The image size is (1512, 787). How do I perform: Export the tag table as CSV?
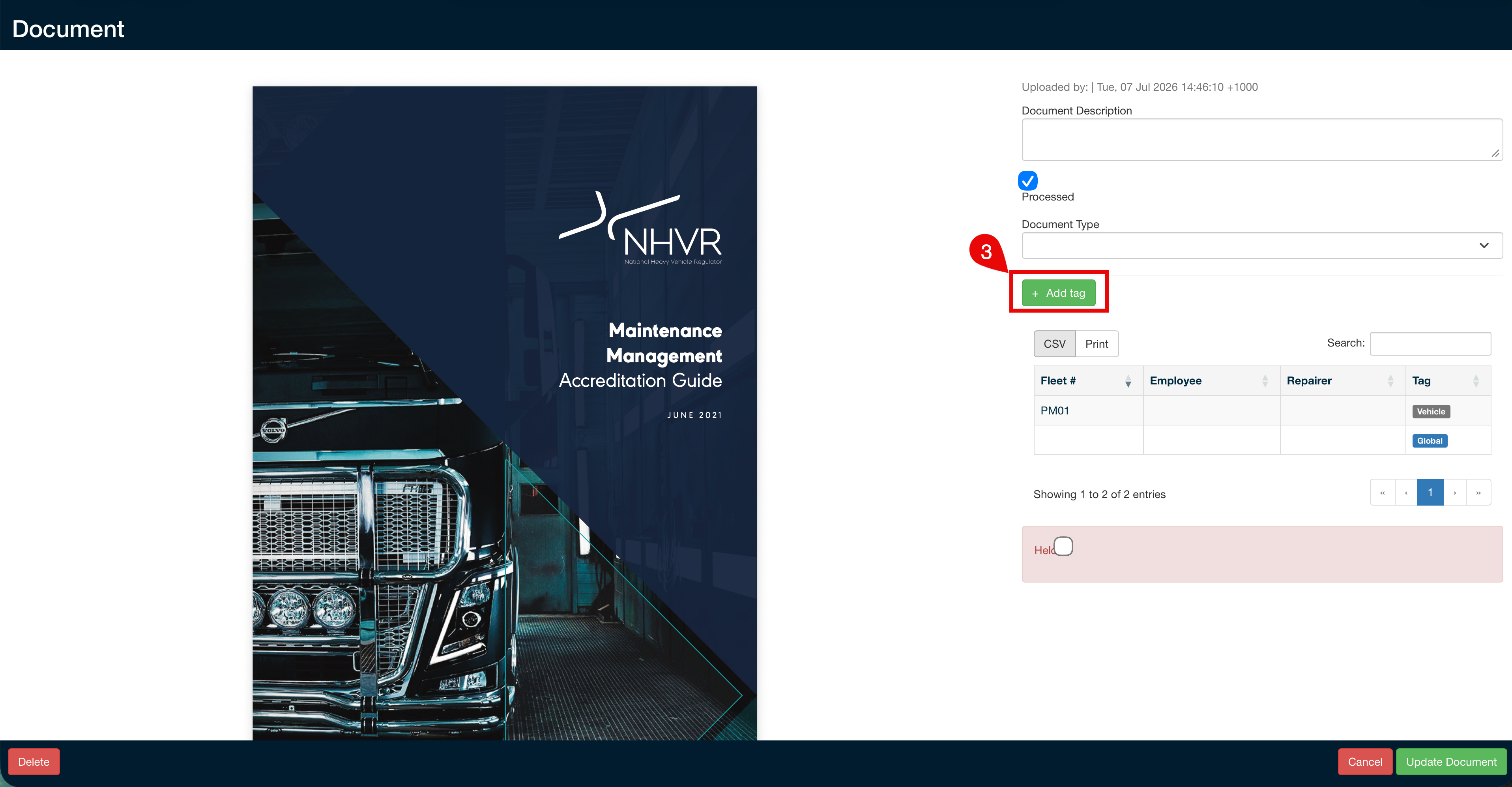point(1054,344)
